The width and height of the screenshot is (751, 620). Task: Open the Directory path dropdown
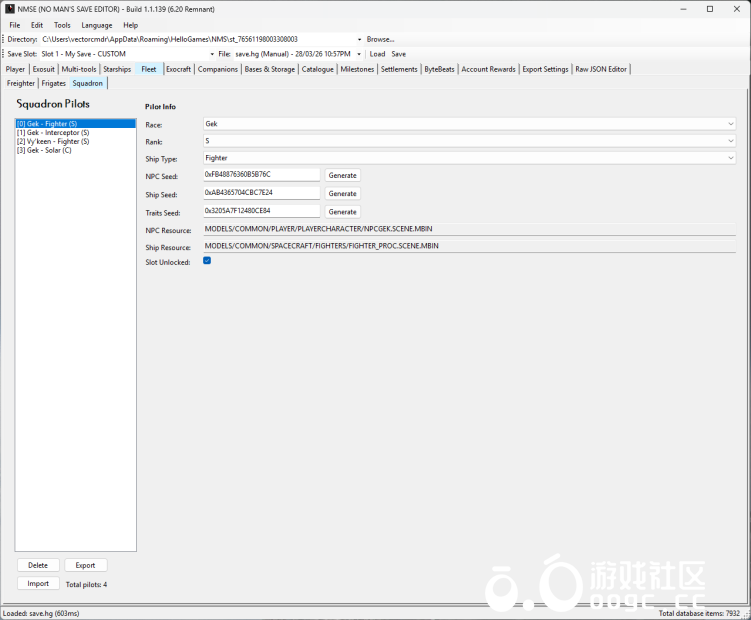pyautogui.click(x=359, y=39)
